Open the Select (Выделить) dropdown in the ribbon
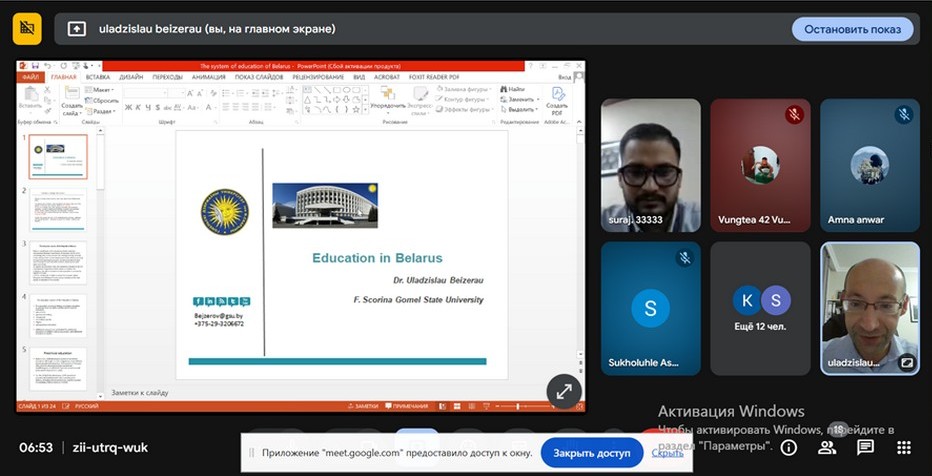Image resolution: width=932 pixels, height=476 pixels. pyautogui.click(x=523, y=110)
